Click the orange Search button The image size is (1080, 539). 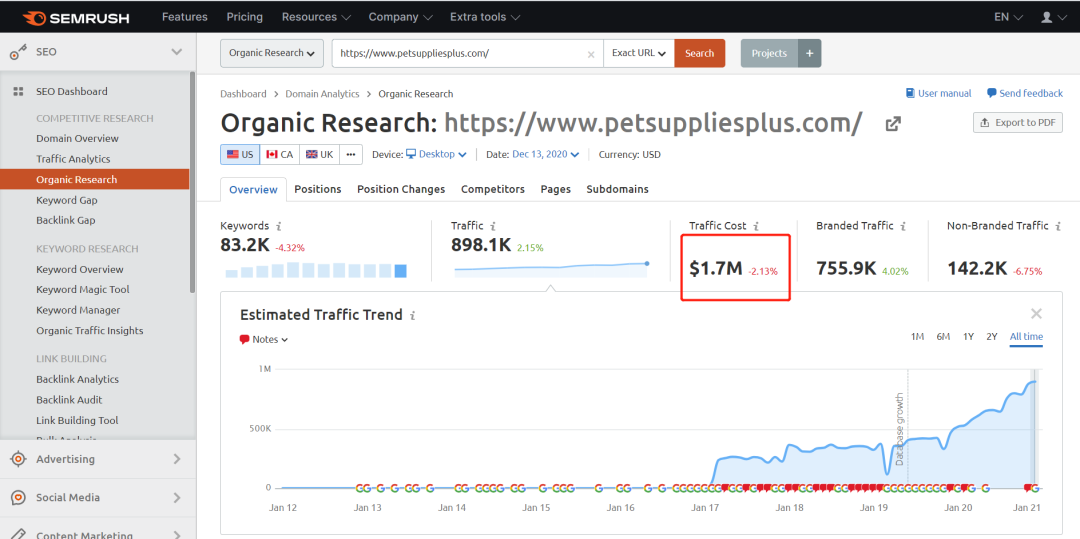[x=699, y=54]
